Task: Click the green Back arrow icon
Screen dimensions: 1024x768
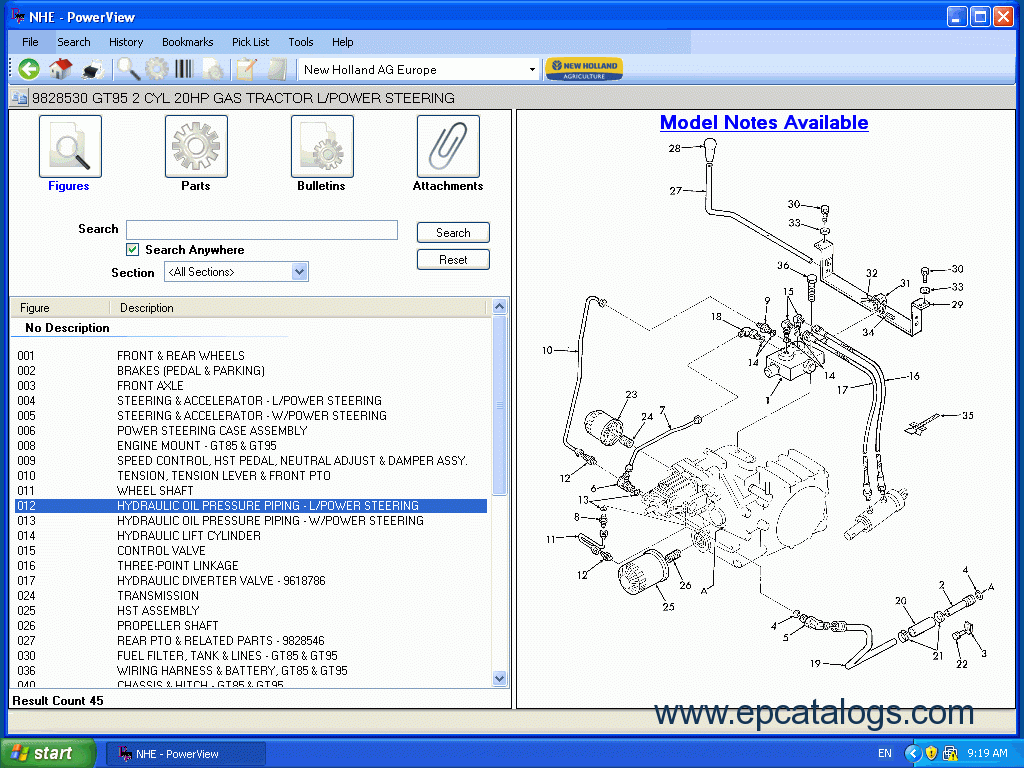Action: coord(29,69)
